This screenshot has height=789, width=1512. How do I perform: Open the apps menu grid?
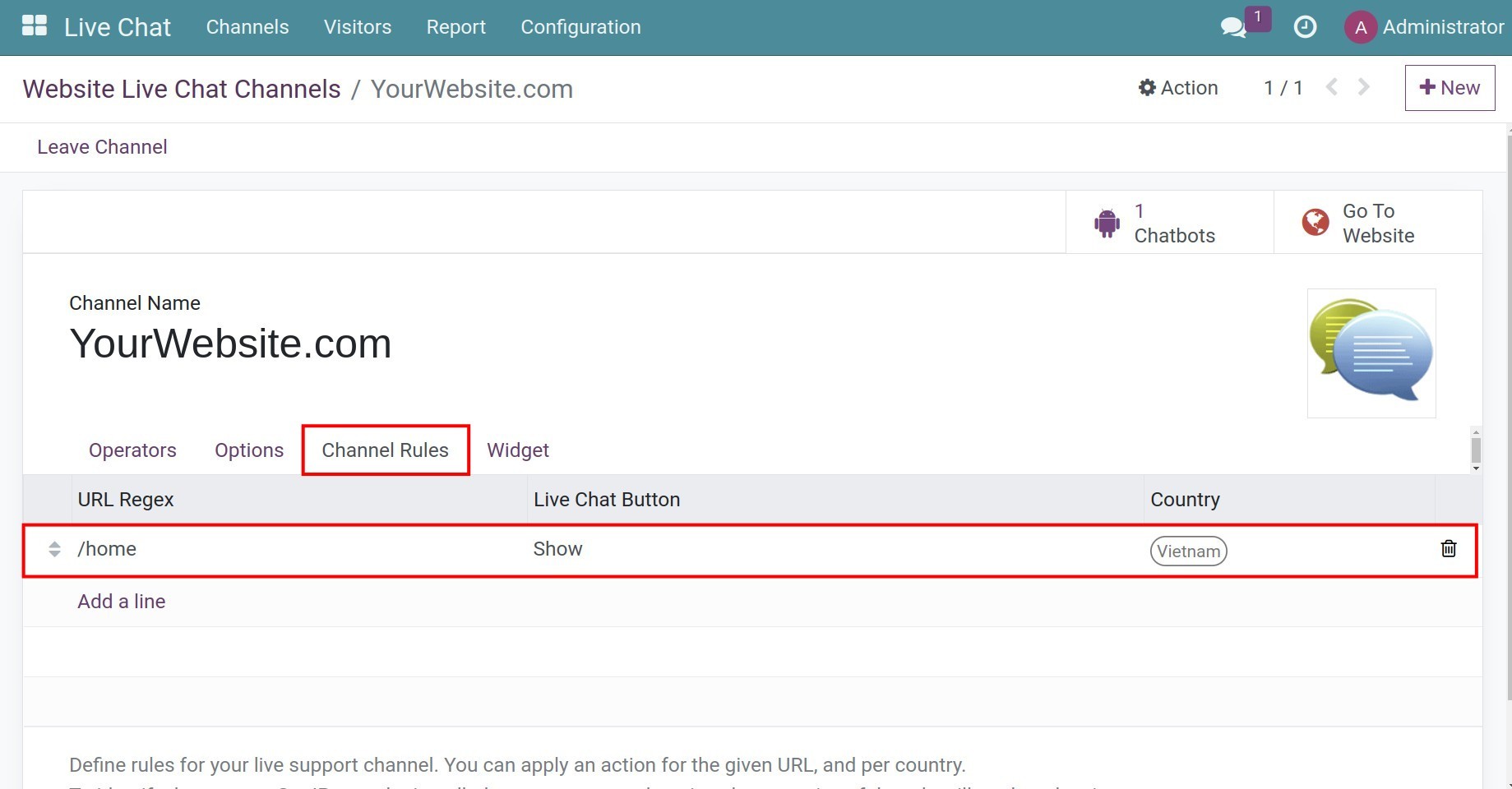pyautogui.click(x=34, y=25)
